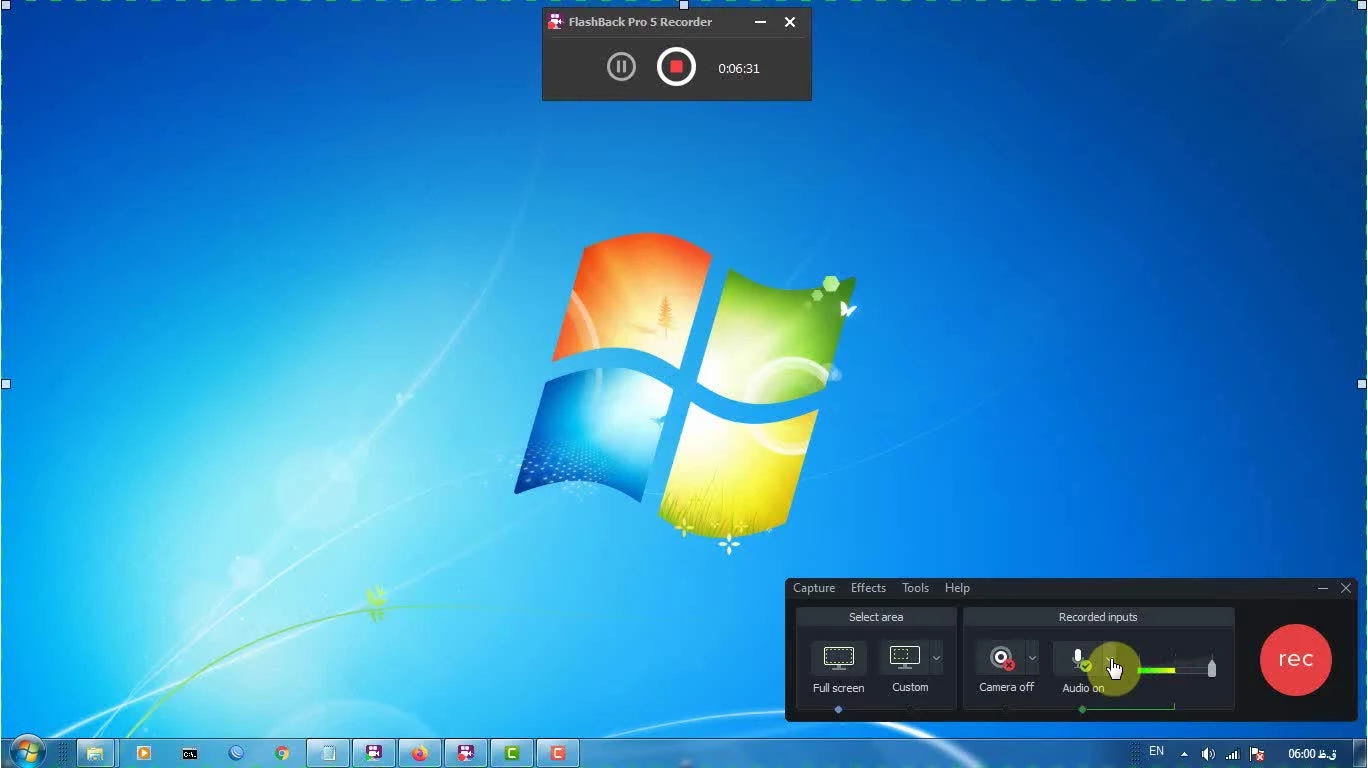Viewport: 1368px width, 768px height.
Task: Open the Capture menu
Action: click(x=814, y=588)
